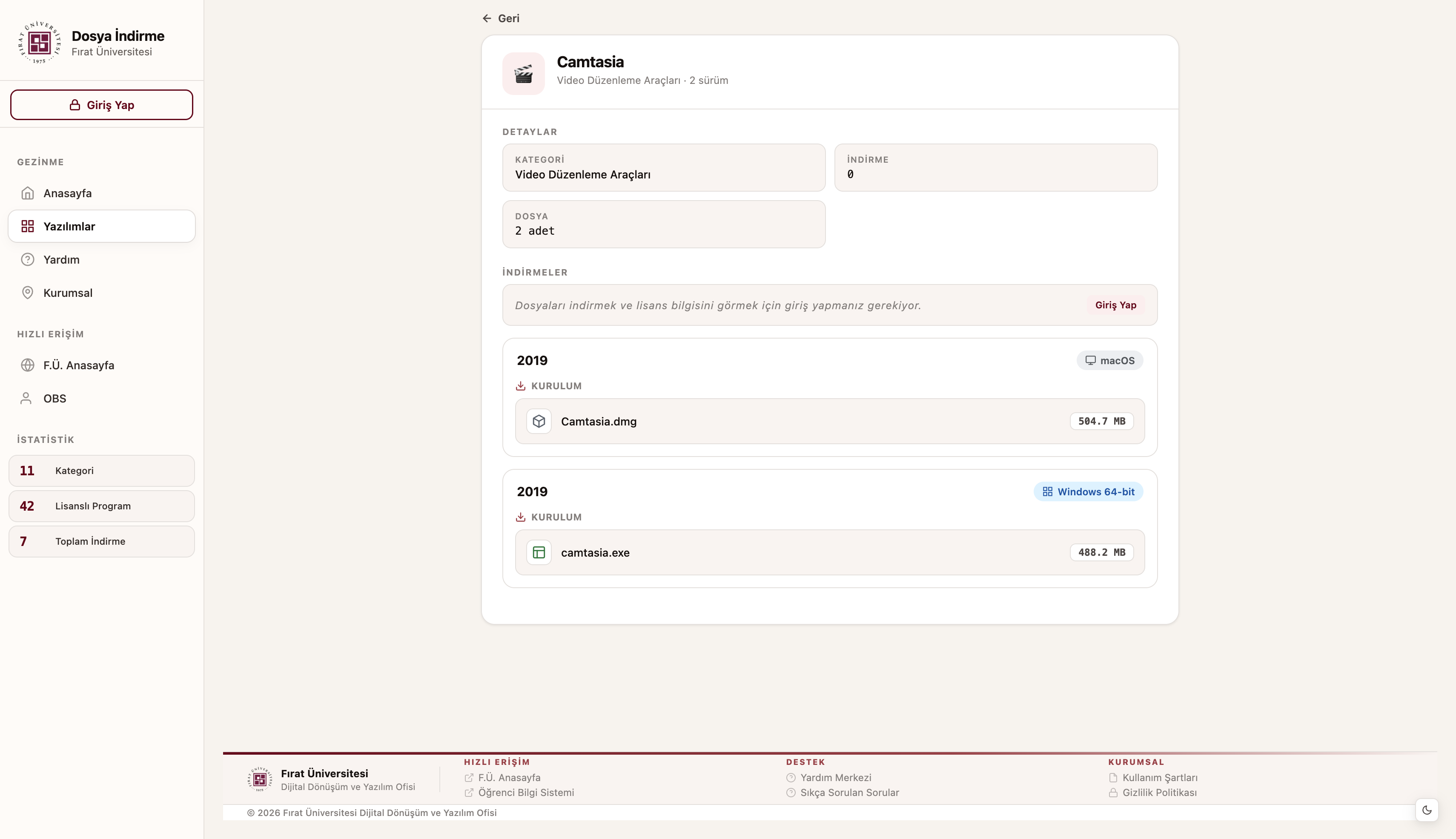Click the camtasia.exe file icon
This screenshot has height=839, width=1456.
[539, 553]
